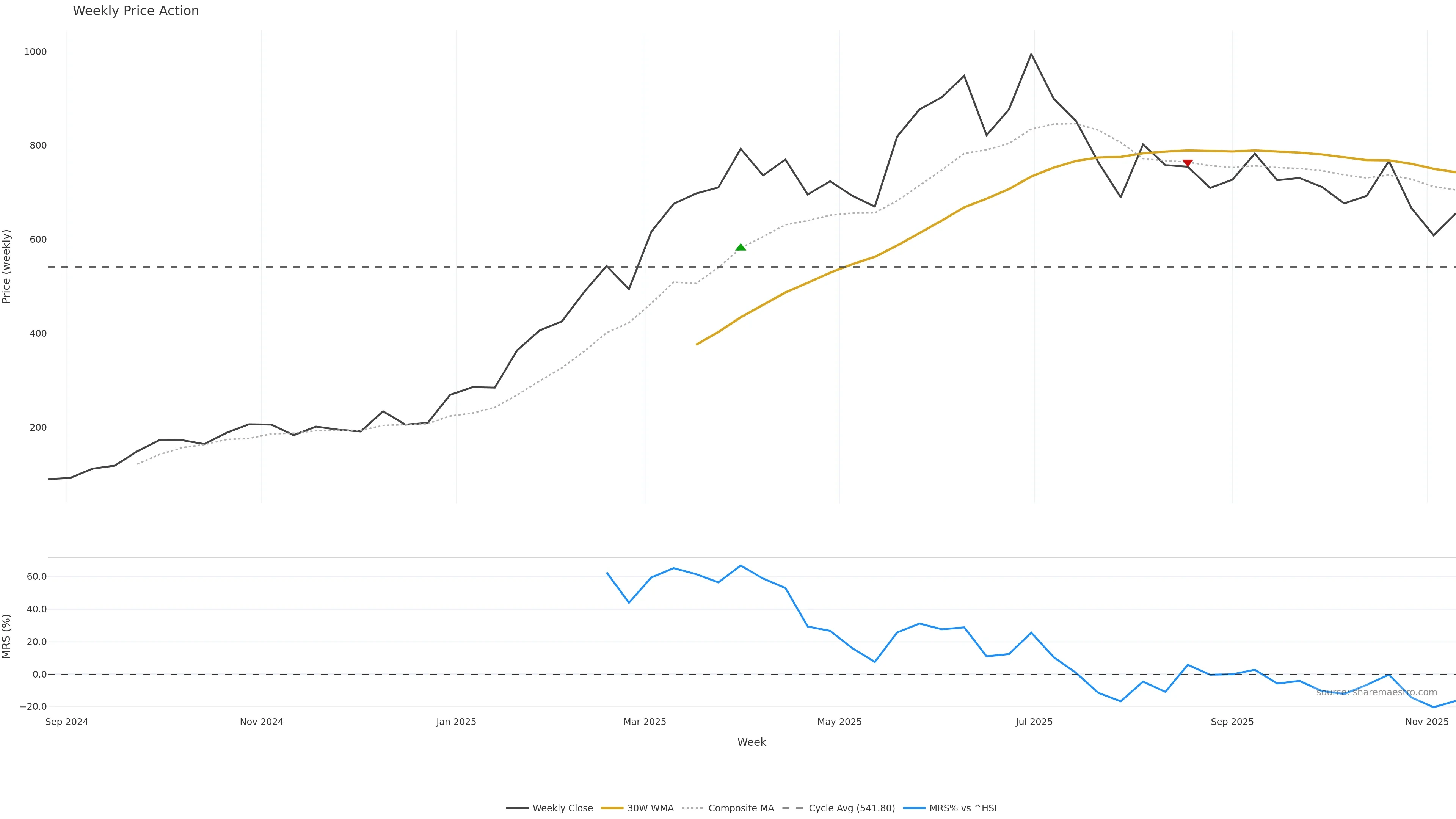Click the 60.0 MRS axis tick
1456x819 pixels.
tap(37, 577)
